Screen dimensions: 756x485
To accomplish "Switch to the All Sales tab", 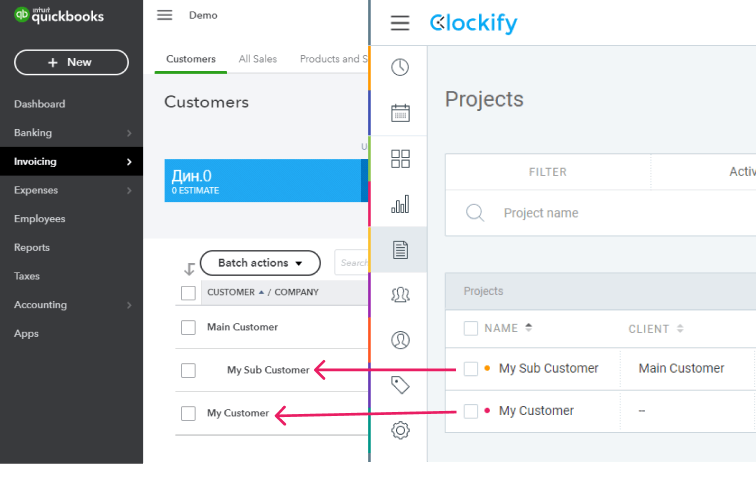I will (x=257, y=59).
